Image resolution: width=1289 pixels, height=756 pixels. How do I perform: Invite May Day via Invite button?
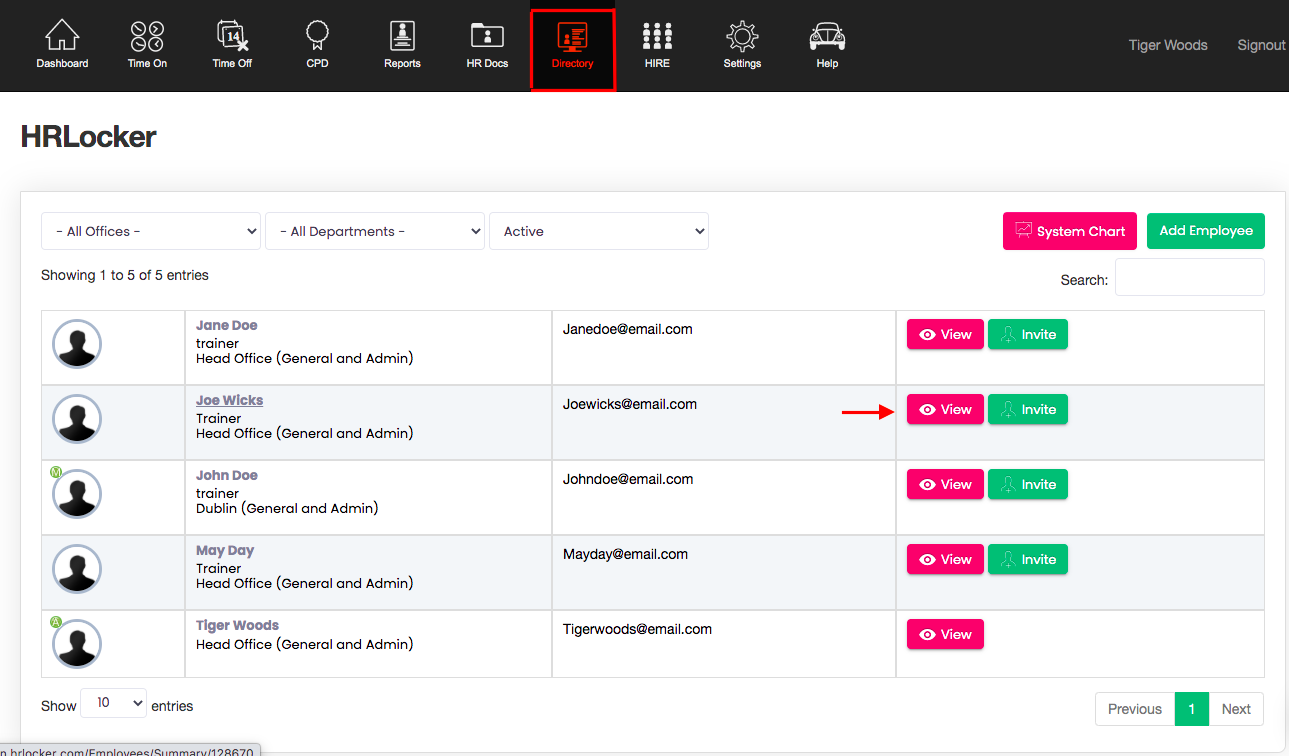pos(1027,559)
